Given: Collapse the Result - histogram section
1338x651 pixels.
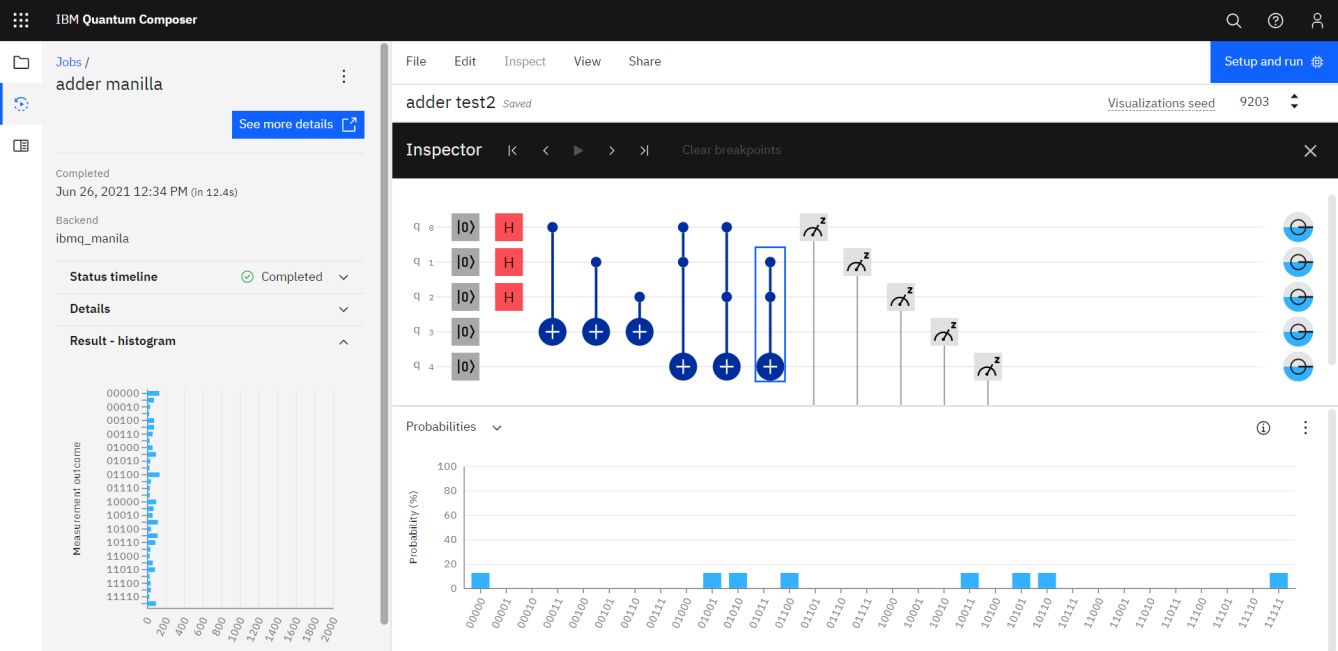Looking at the screenshot, I should 210,341.
